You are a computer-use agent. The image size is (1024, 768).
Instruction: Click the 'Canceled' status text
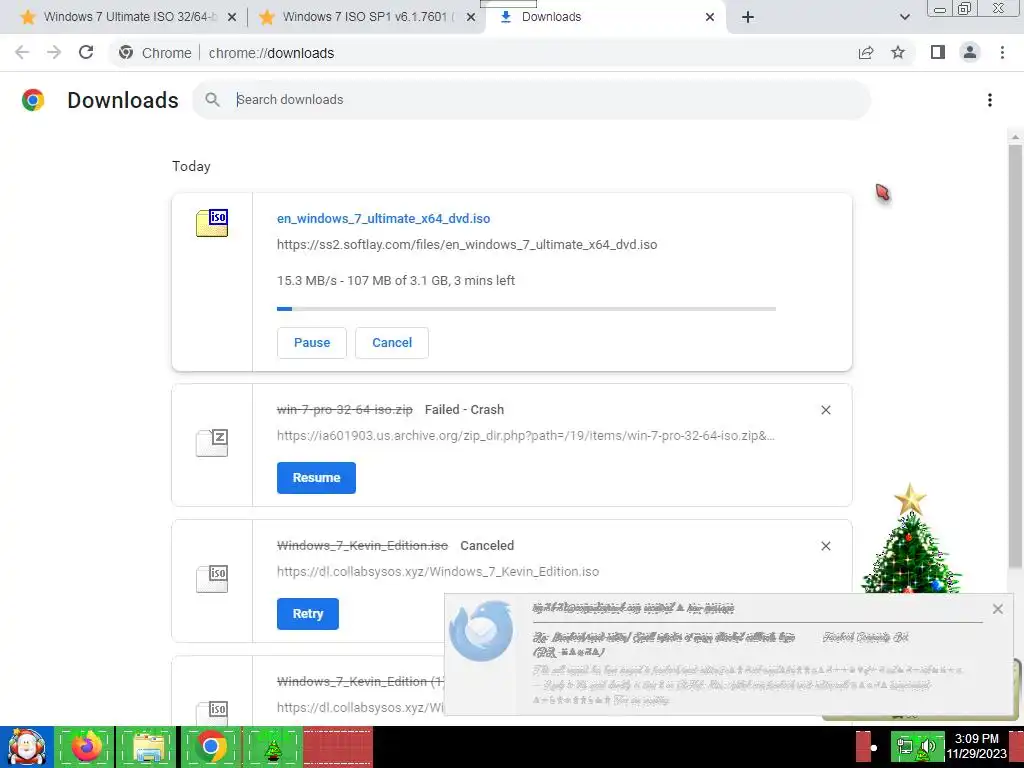click(x=487, y=545)
